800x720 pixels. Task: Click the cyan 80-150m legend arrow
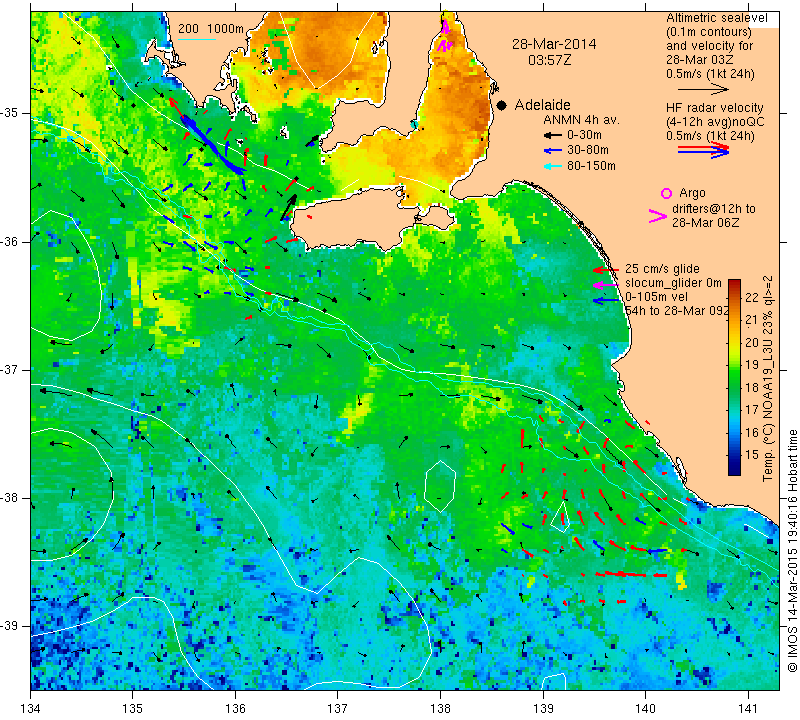tap(553, 166)
